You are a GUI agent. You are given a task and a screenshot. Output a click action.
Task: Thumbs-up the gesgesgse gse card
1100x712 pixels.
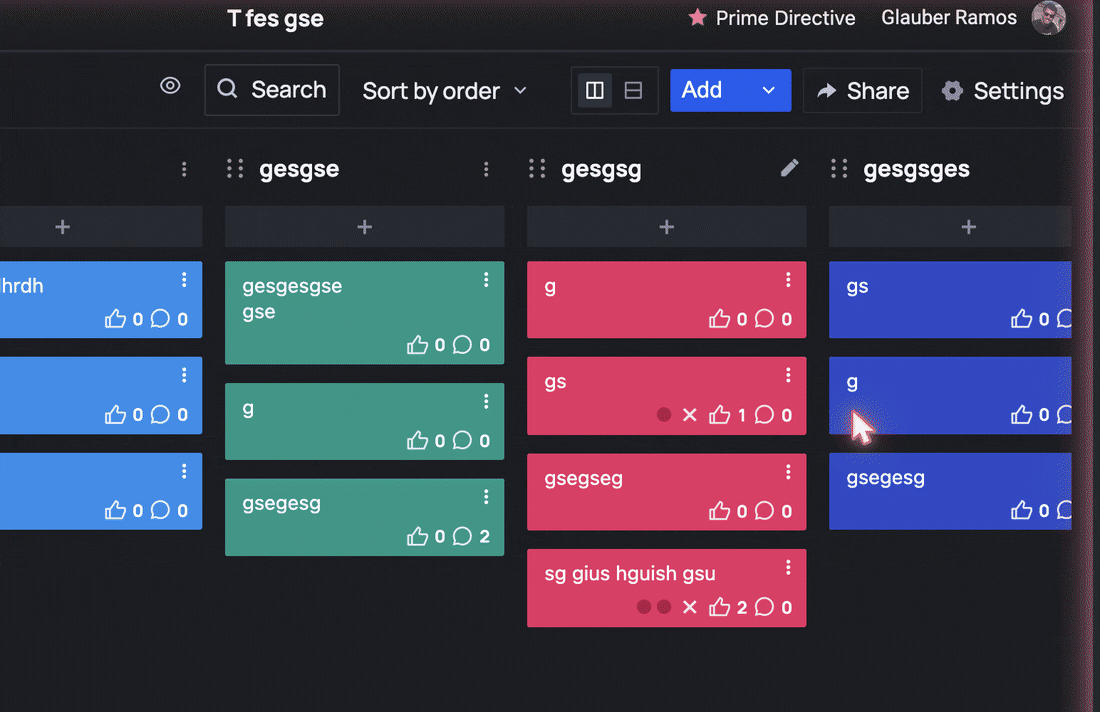click(417, 344)
